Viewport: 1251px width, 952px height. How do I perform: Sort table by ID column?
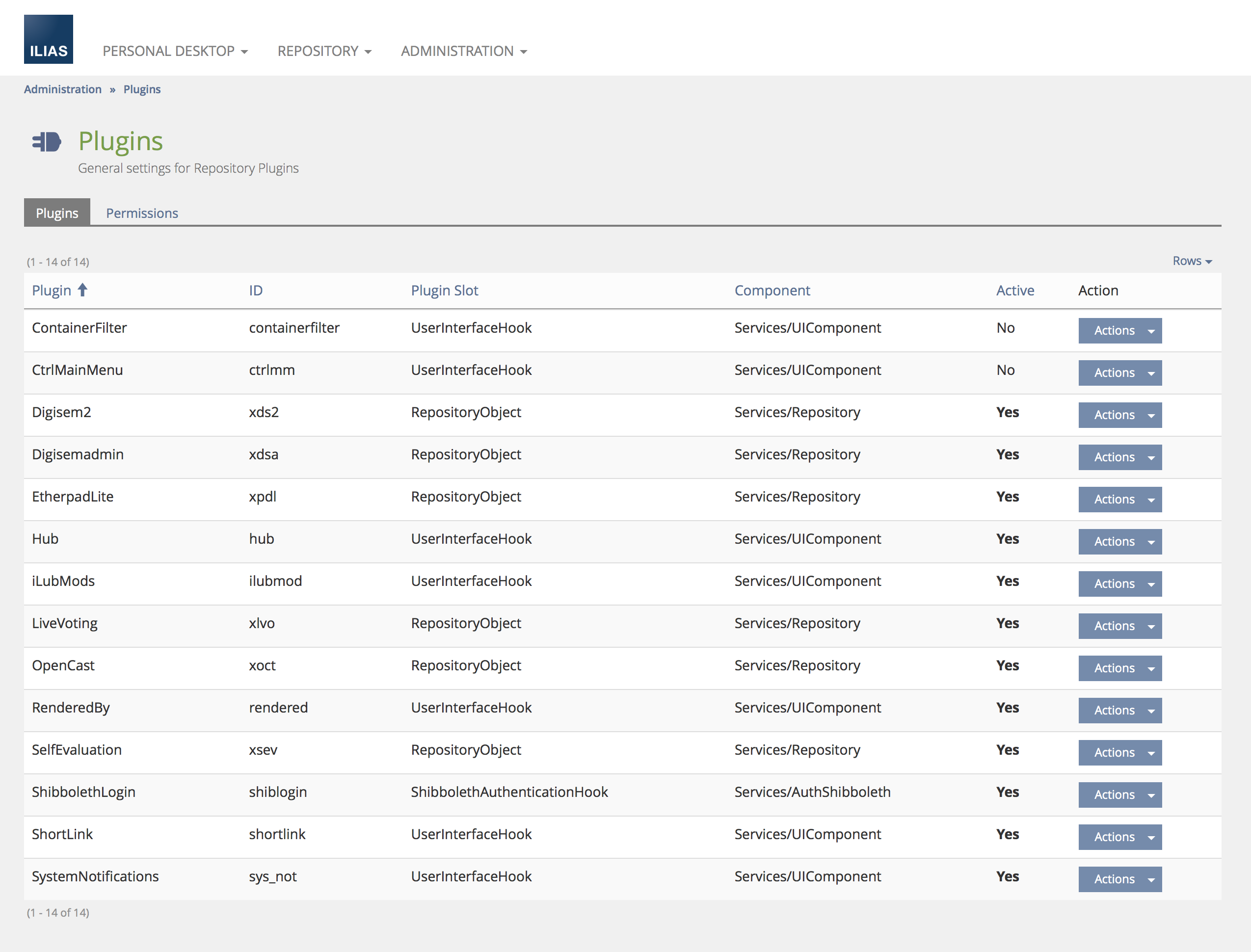point(256,291)
